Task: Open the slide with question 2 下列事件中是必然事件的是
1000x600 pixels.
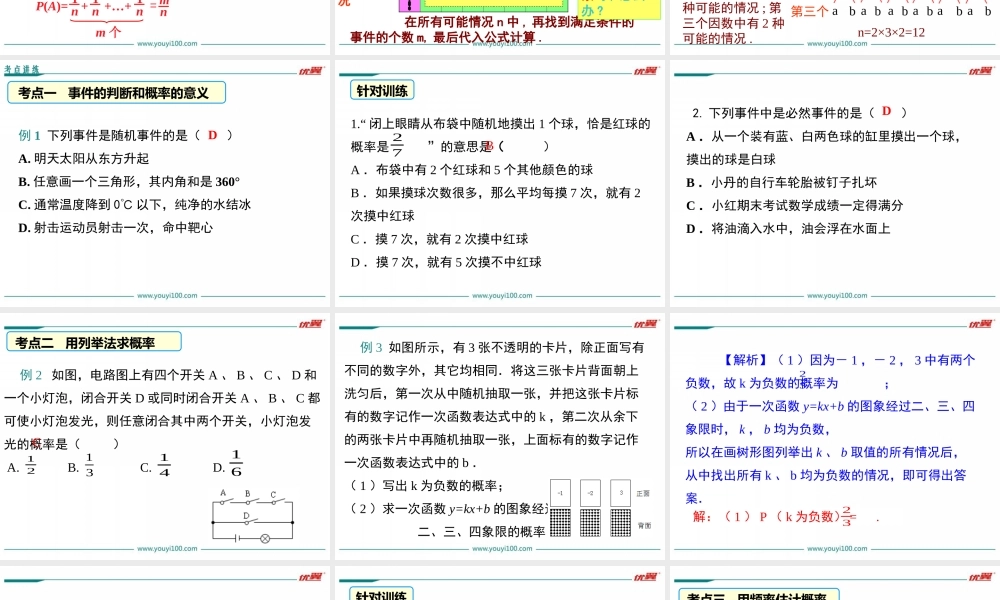Action: tap(835, 184)
